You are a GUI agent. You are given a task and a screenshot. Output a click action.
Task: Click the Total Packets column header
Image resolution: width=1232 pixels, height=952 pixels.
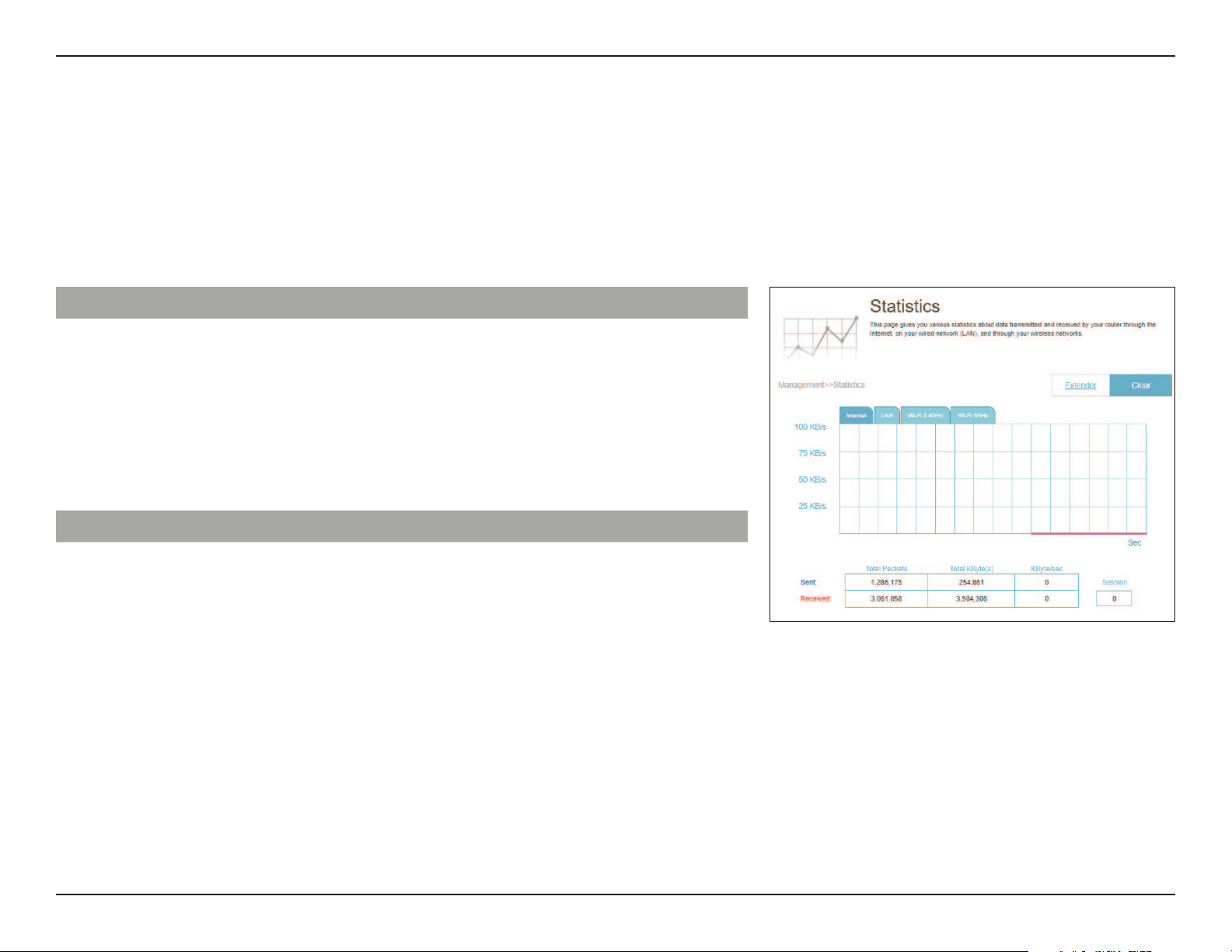886,569
